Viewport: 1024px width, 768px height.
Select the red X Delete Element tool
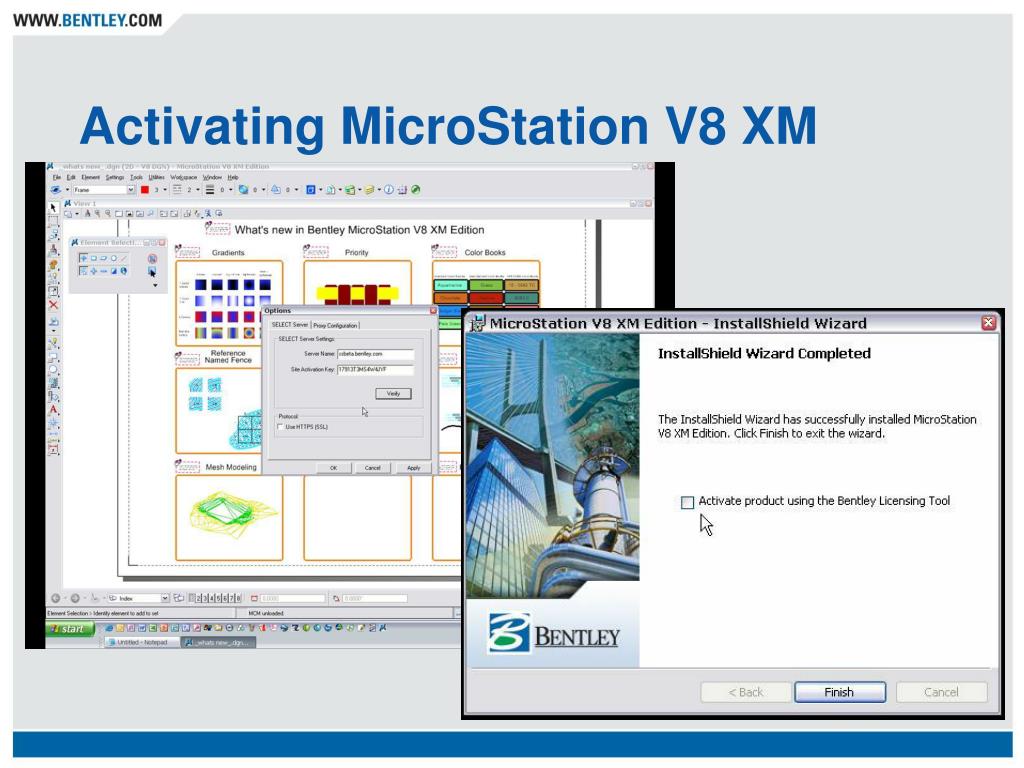pyautogui.click(x=53, y=304)
